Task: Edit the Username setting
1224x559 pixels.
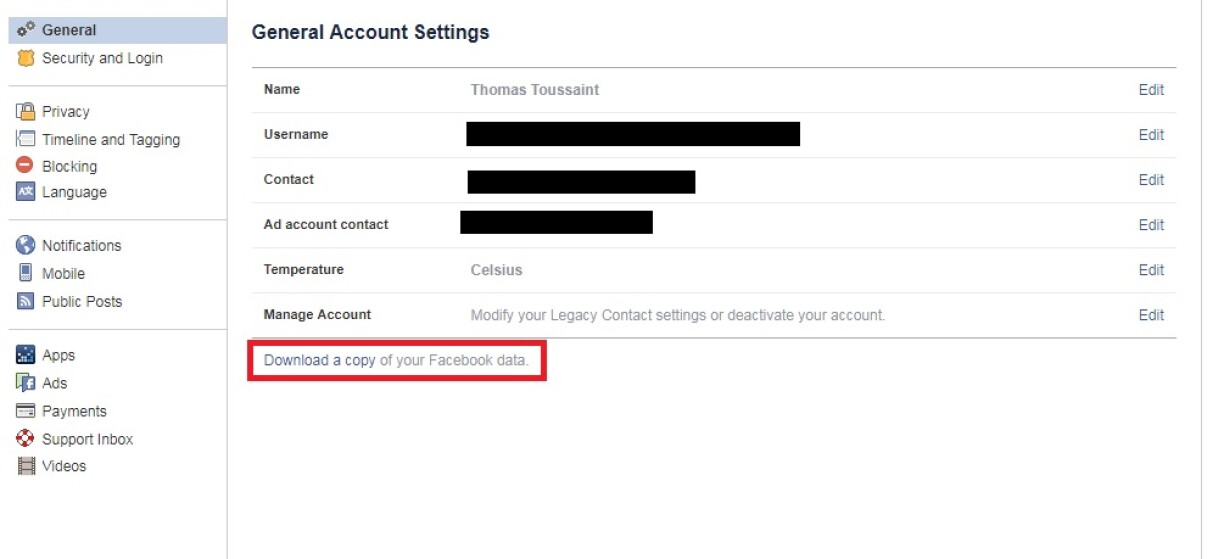Action: coord(1151,135)
